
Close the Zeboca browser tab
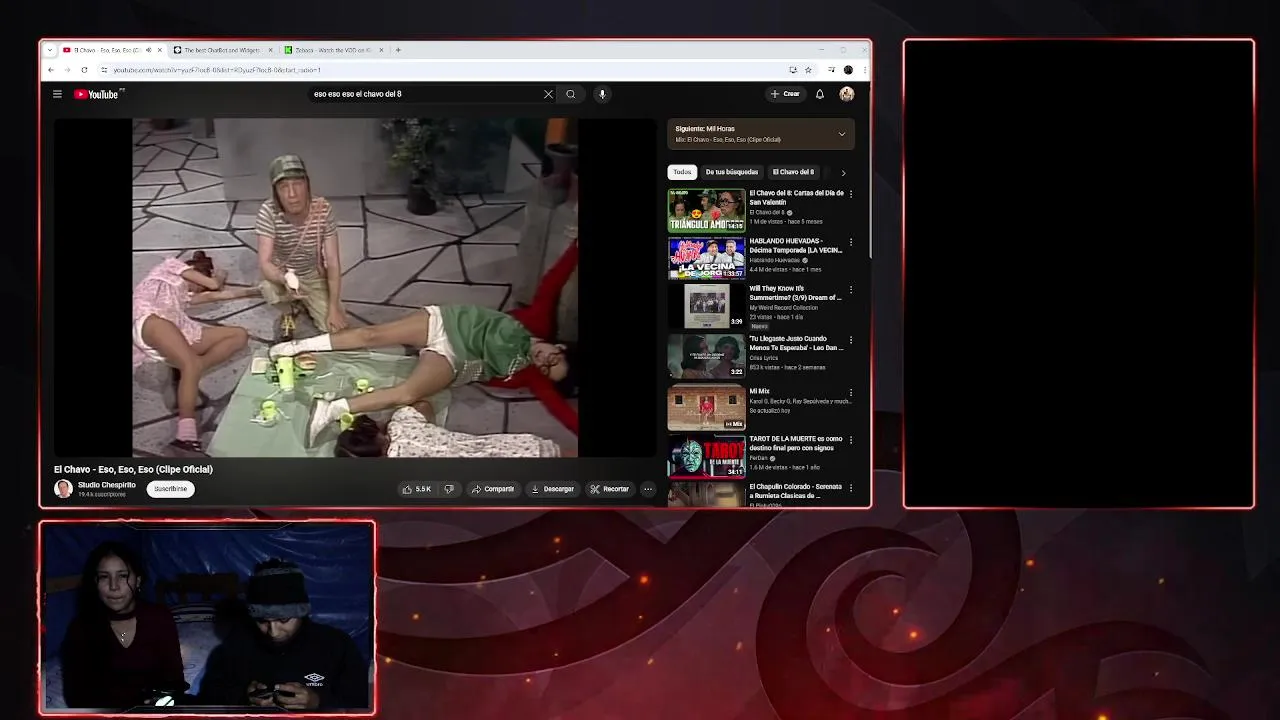click(381, 50)
